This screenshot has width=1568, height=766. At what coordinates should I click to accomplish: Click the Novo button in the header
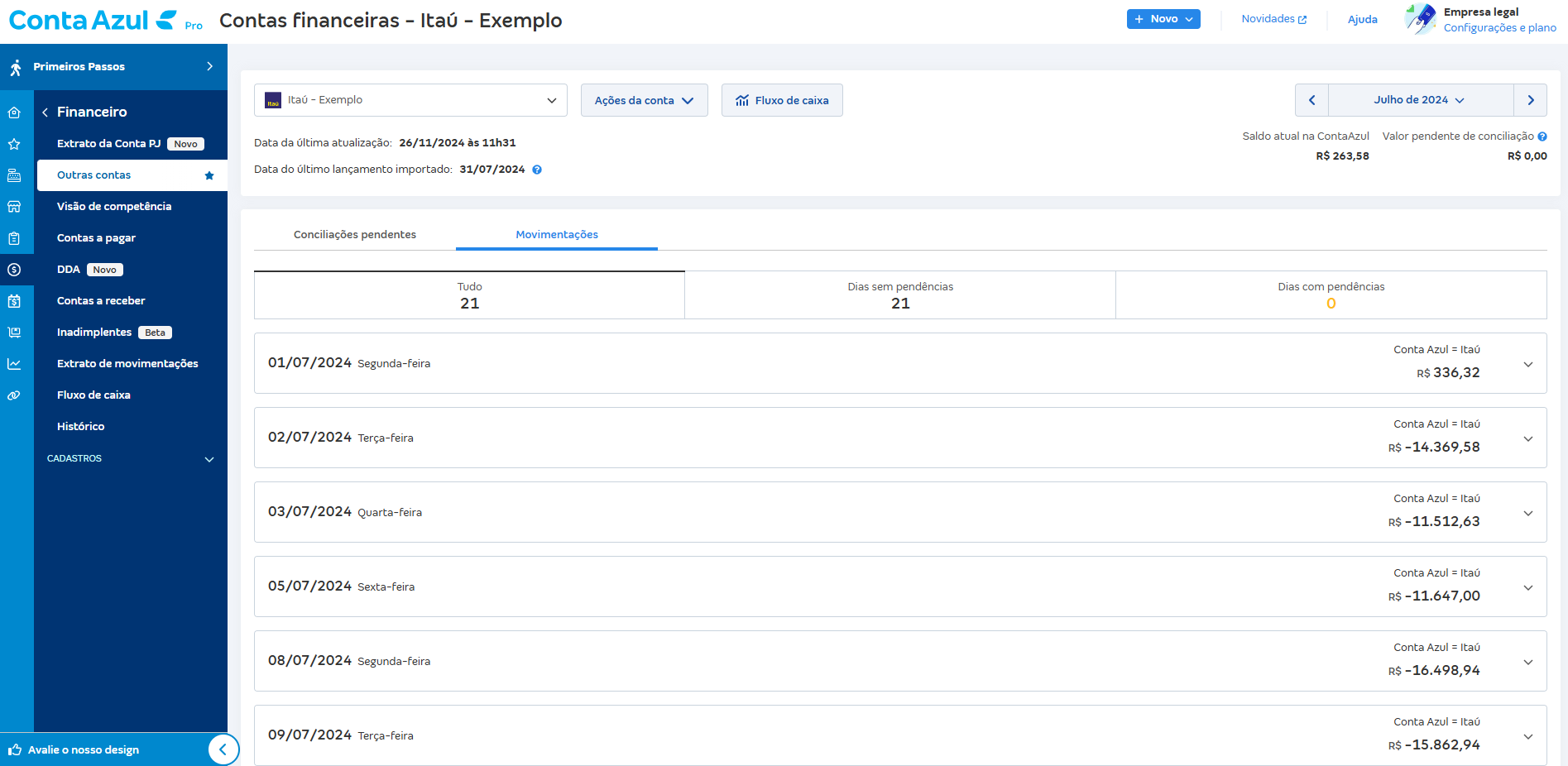[1163, 18]
